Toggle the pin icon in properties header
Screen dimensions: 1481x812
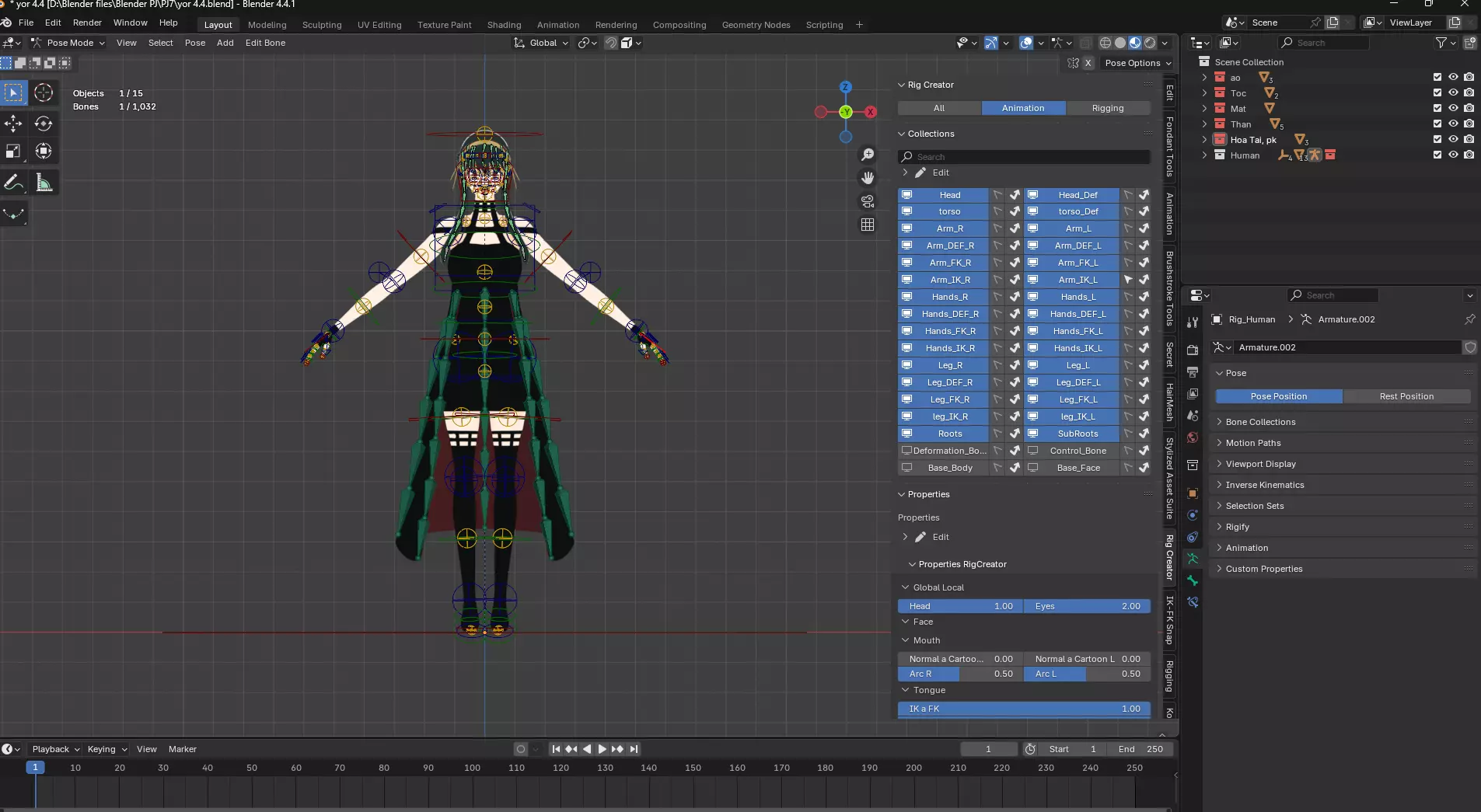1469,319
